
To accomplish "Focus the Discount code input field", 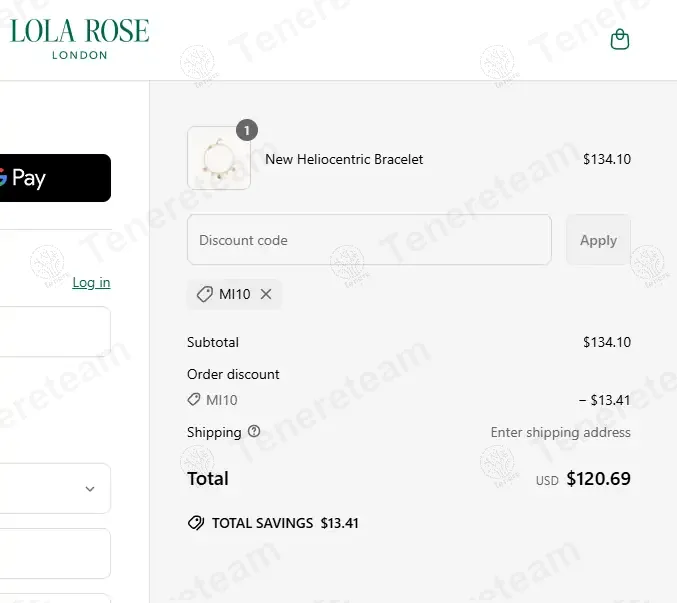I will (369, 240).
